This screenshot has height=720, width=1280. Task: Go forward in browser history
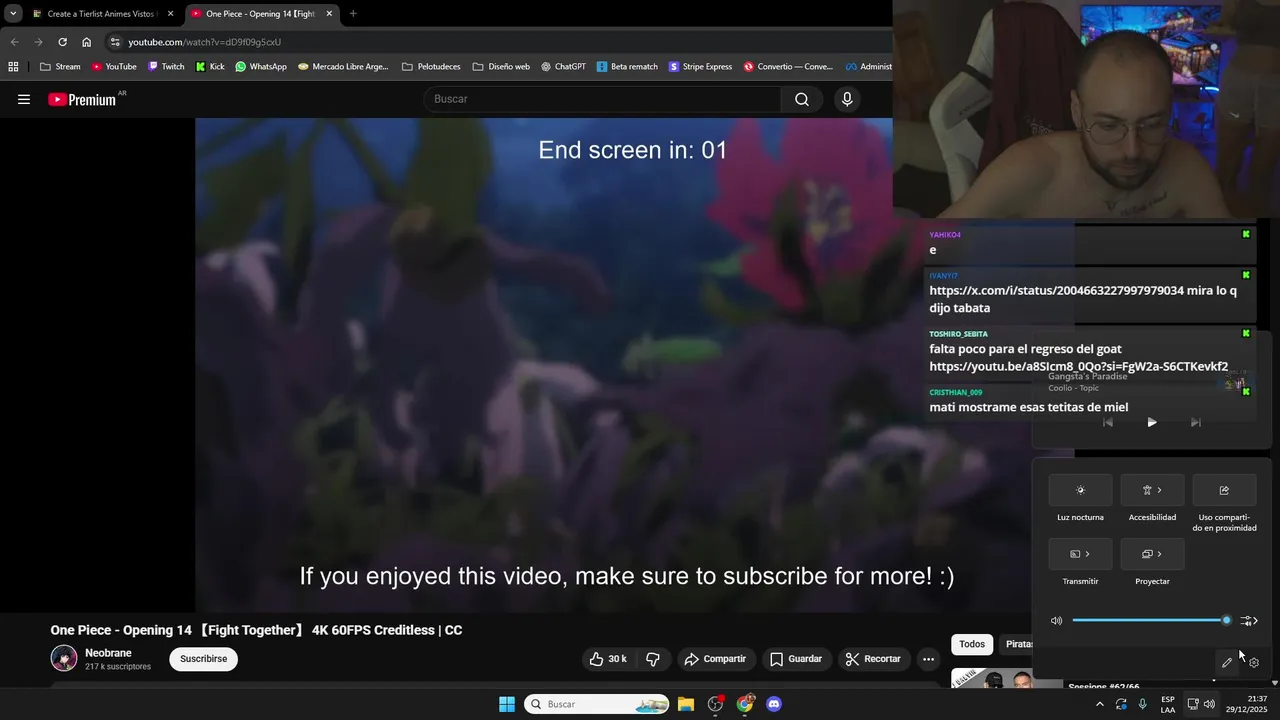coord(38,42)
